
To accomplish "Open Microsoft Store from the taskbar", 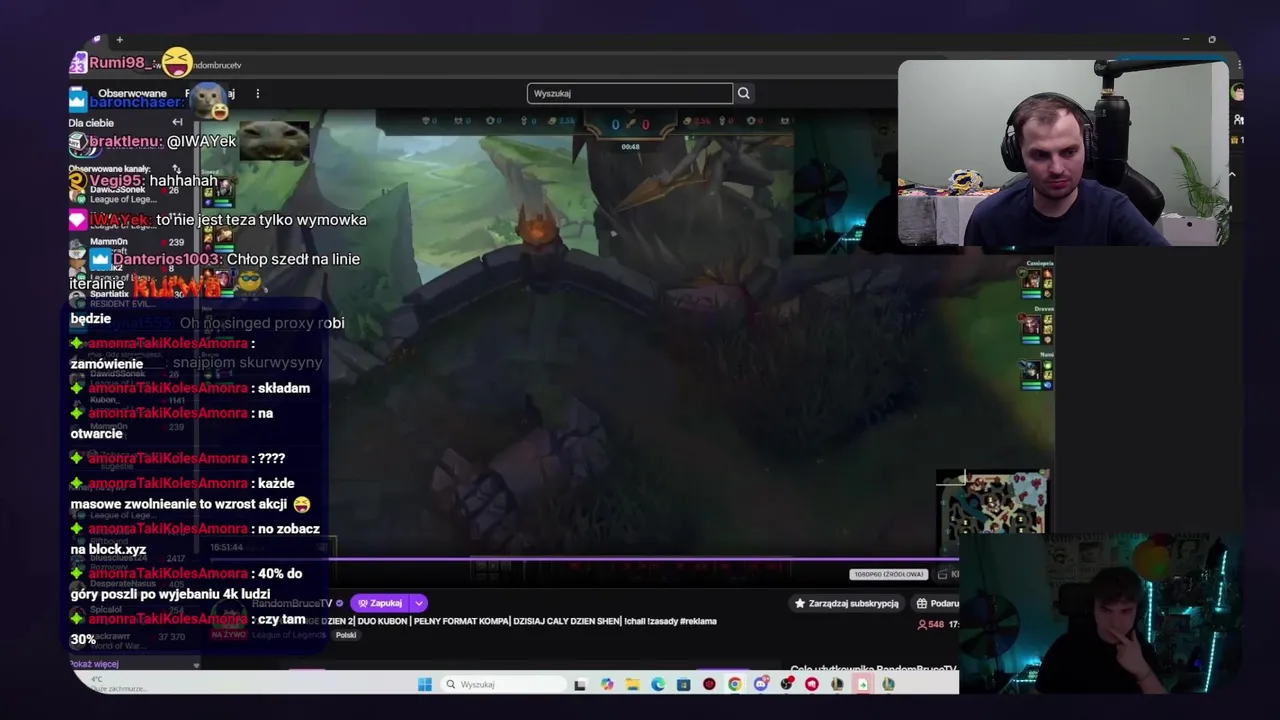I will (x=683, y=684).
